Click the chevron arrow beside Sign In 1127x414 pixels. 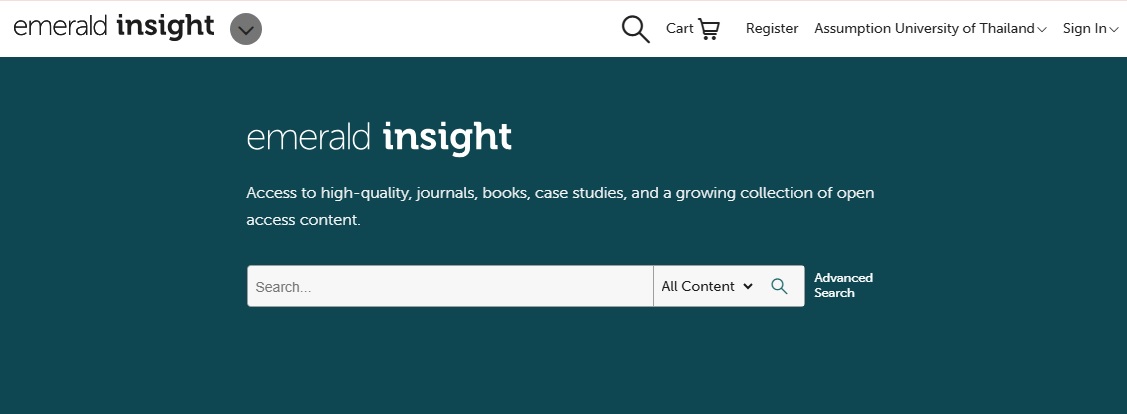[x=1114, y=30]
